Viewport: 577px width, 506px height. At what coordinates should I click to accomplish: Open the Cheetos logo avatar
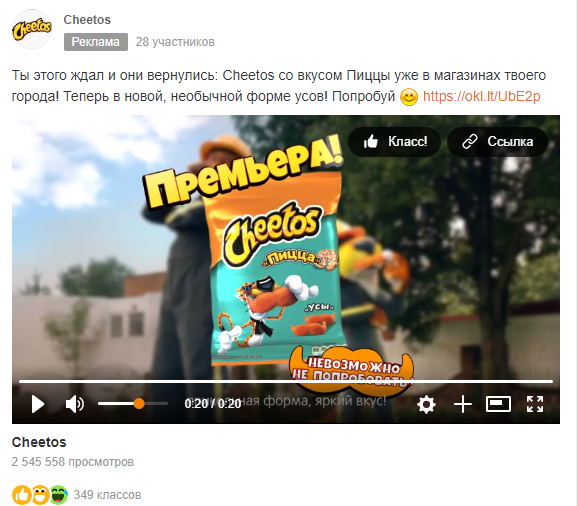(x=32, y=29)
